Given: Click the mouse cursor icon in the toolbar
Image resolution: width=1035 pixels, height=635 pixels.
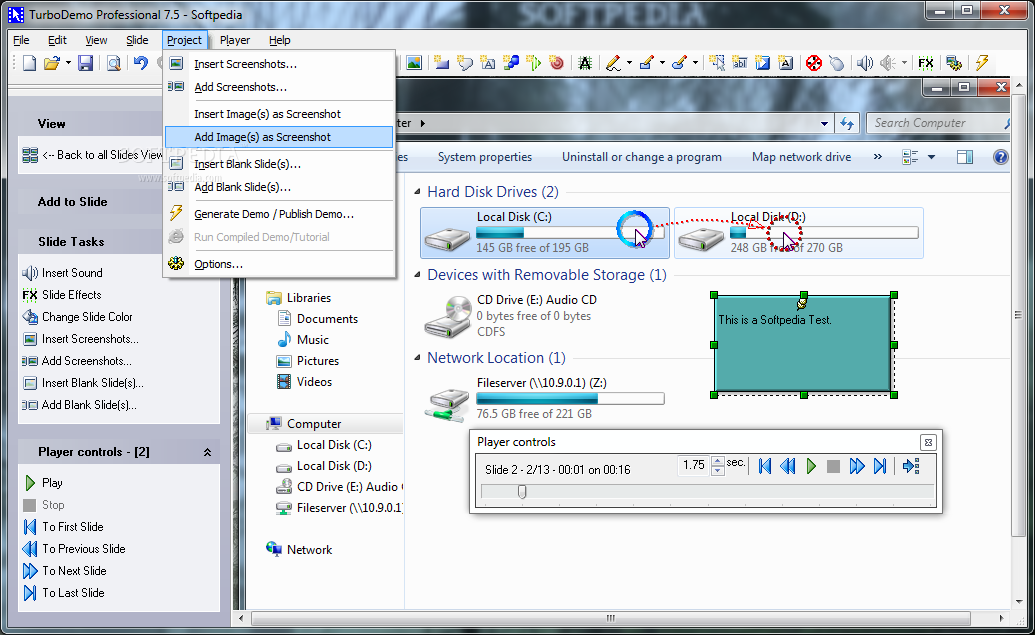Looking at the screenshot, I should pos(836,63).
